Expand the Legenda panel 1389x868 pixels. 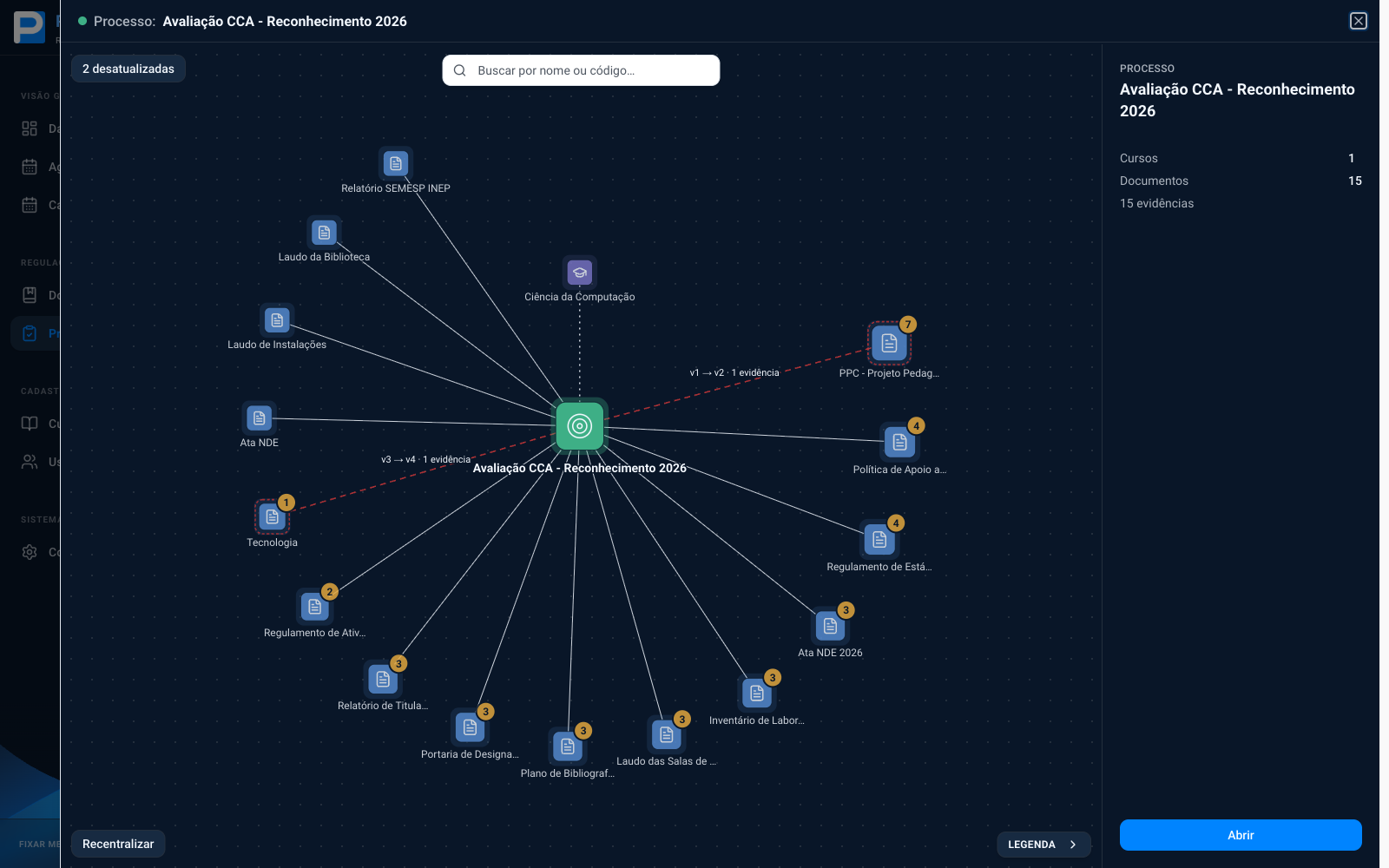[1043, 845]
